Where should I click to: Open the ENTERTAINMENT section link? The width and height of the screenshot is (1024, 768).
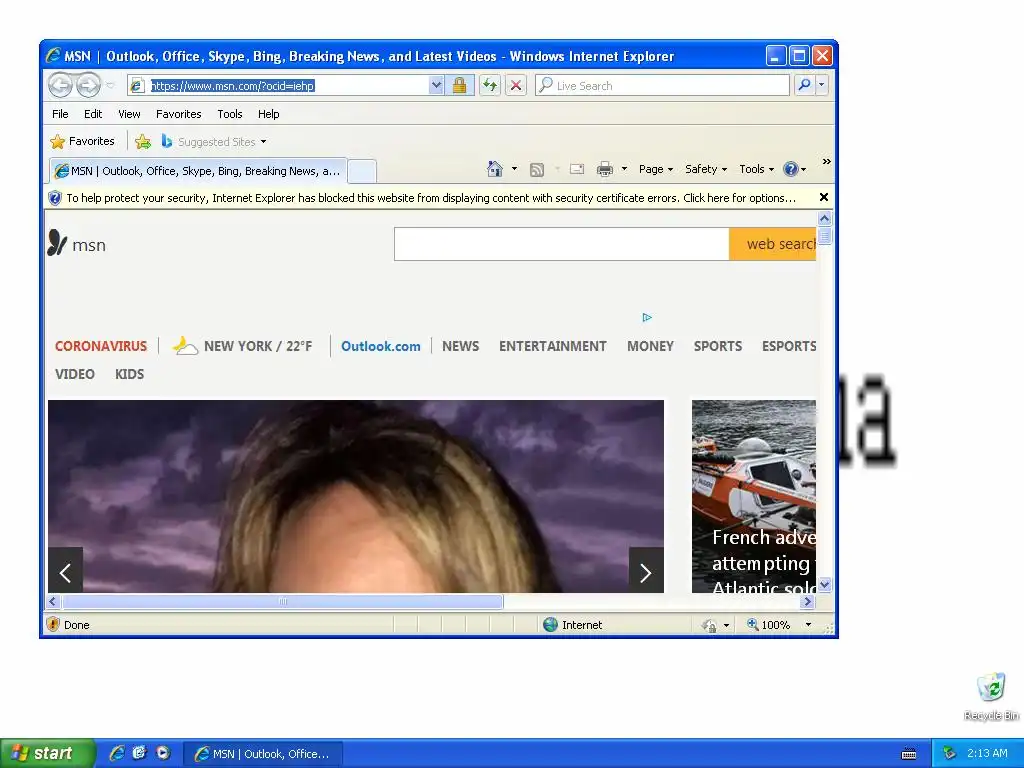[552, 346]
